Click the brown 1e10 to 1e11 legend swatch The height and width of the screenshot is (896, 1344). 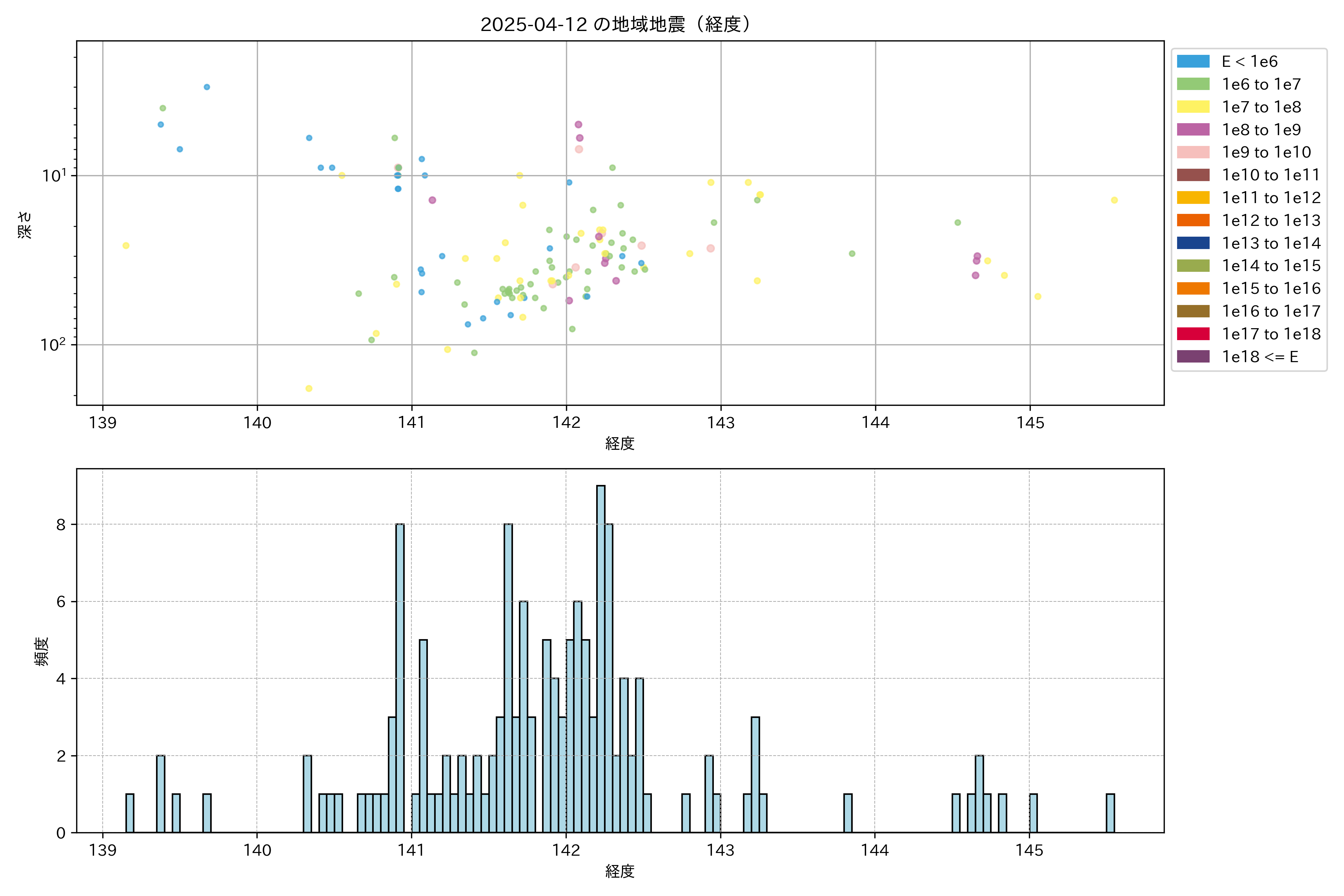[x=1193, y=175]
